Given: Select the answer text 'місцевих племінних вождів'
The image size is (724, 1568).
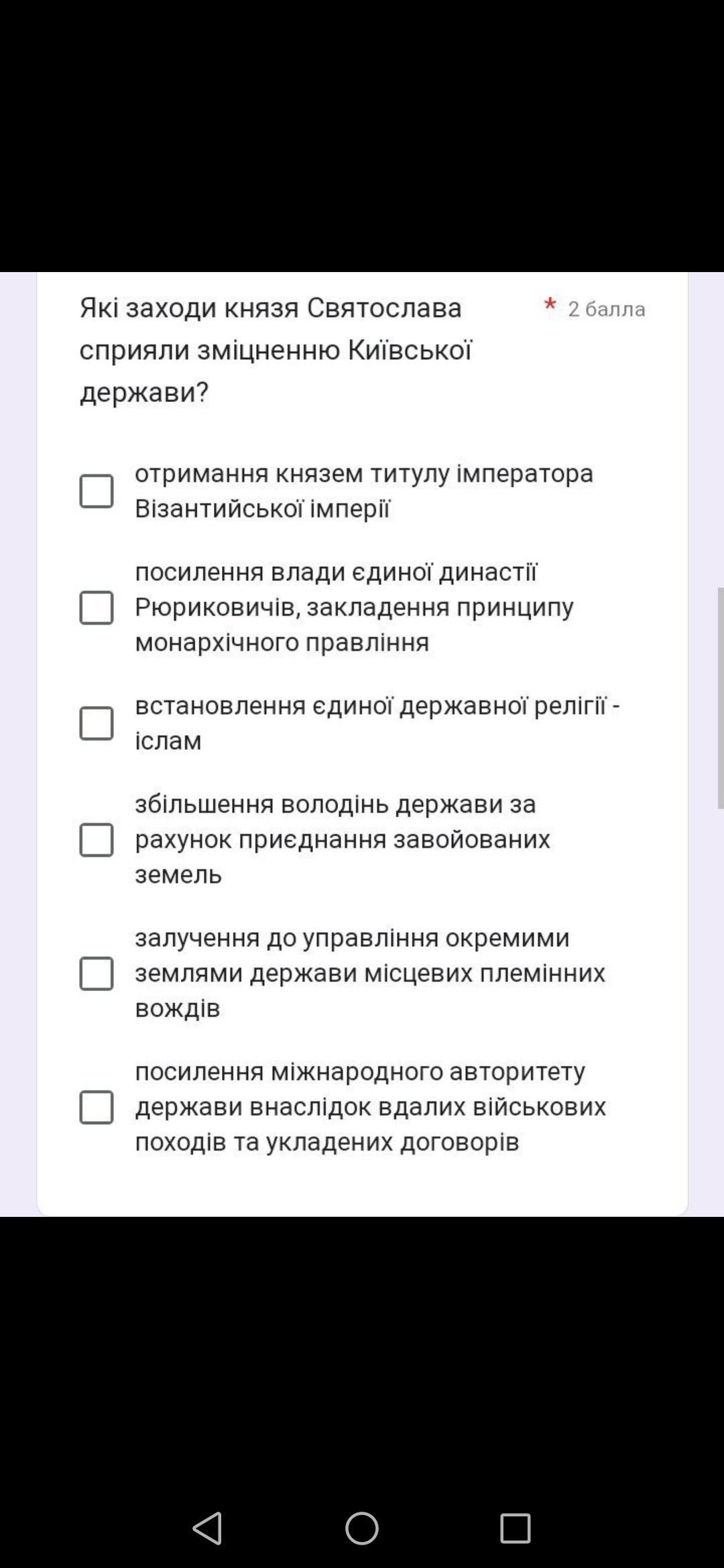Looking at the screenshot, I should [x=370, y=990].
